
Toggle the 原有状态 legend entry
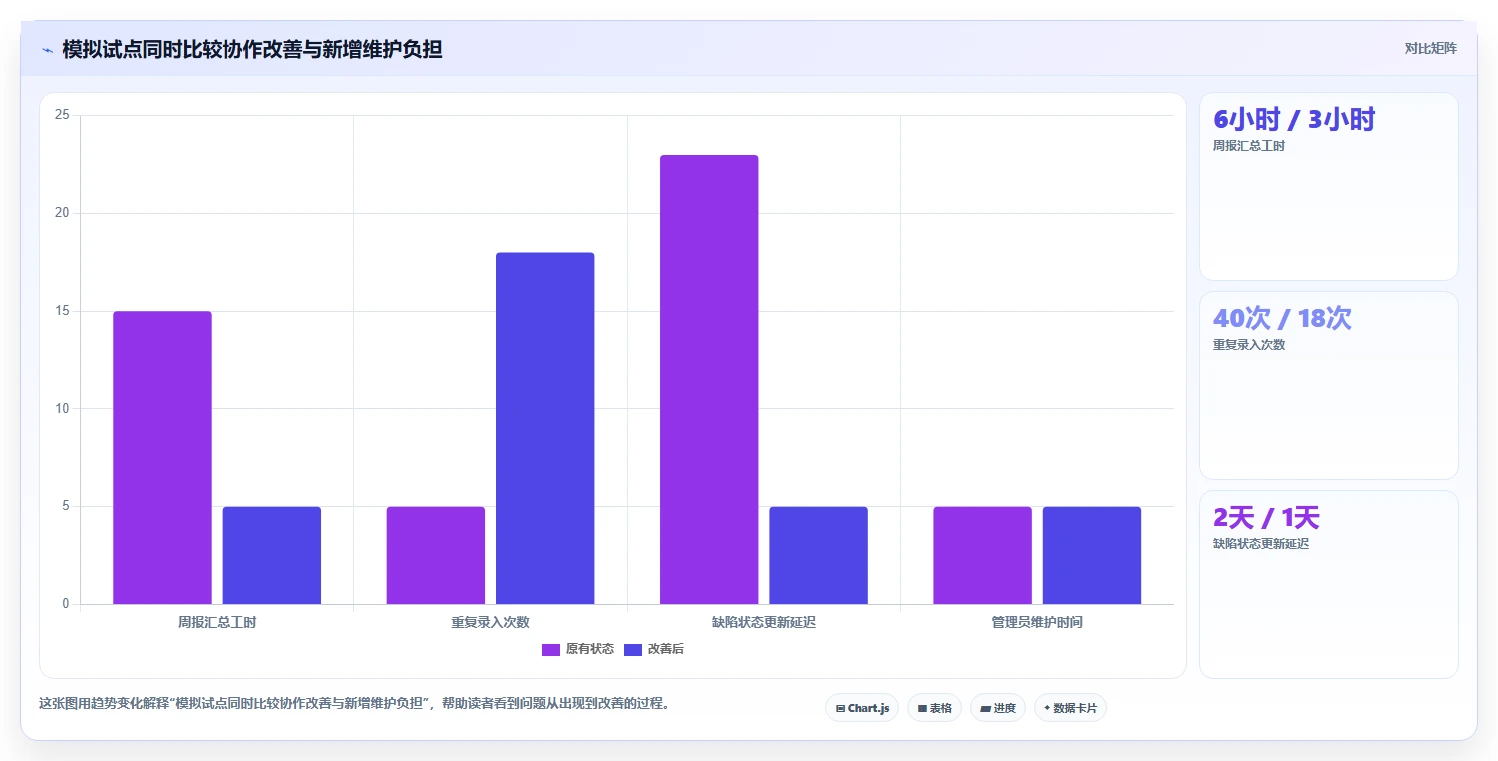pos(578,649)
